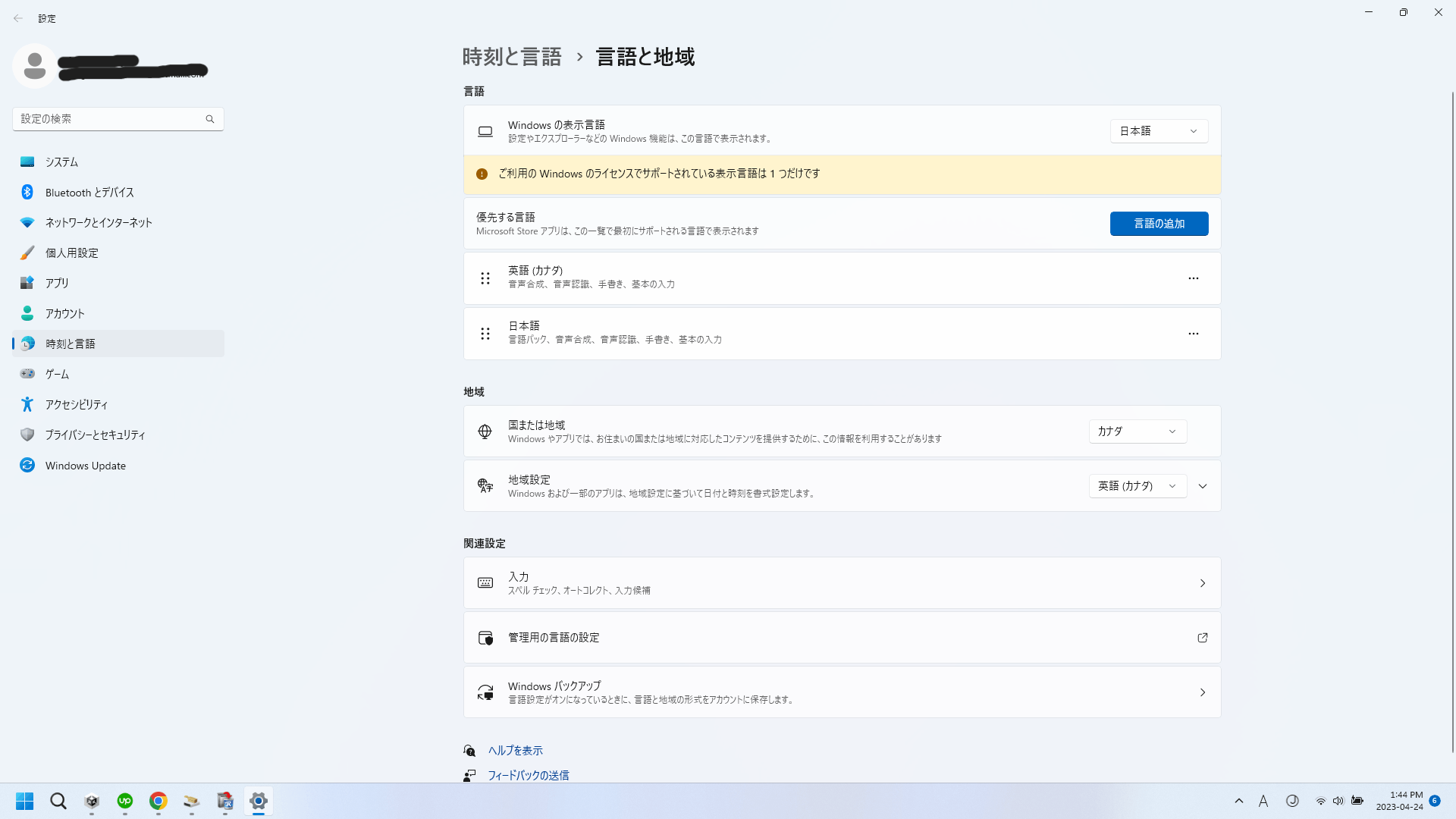Click the ゲーム icon
The width and height of the screenshot is (1456, 819).
[x=26, y=374]
